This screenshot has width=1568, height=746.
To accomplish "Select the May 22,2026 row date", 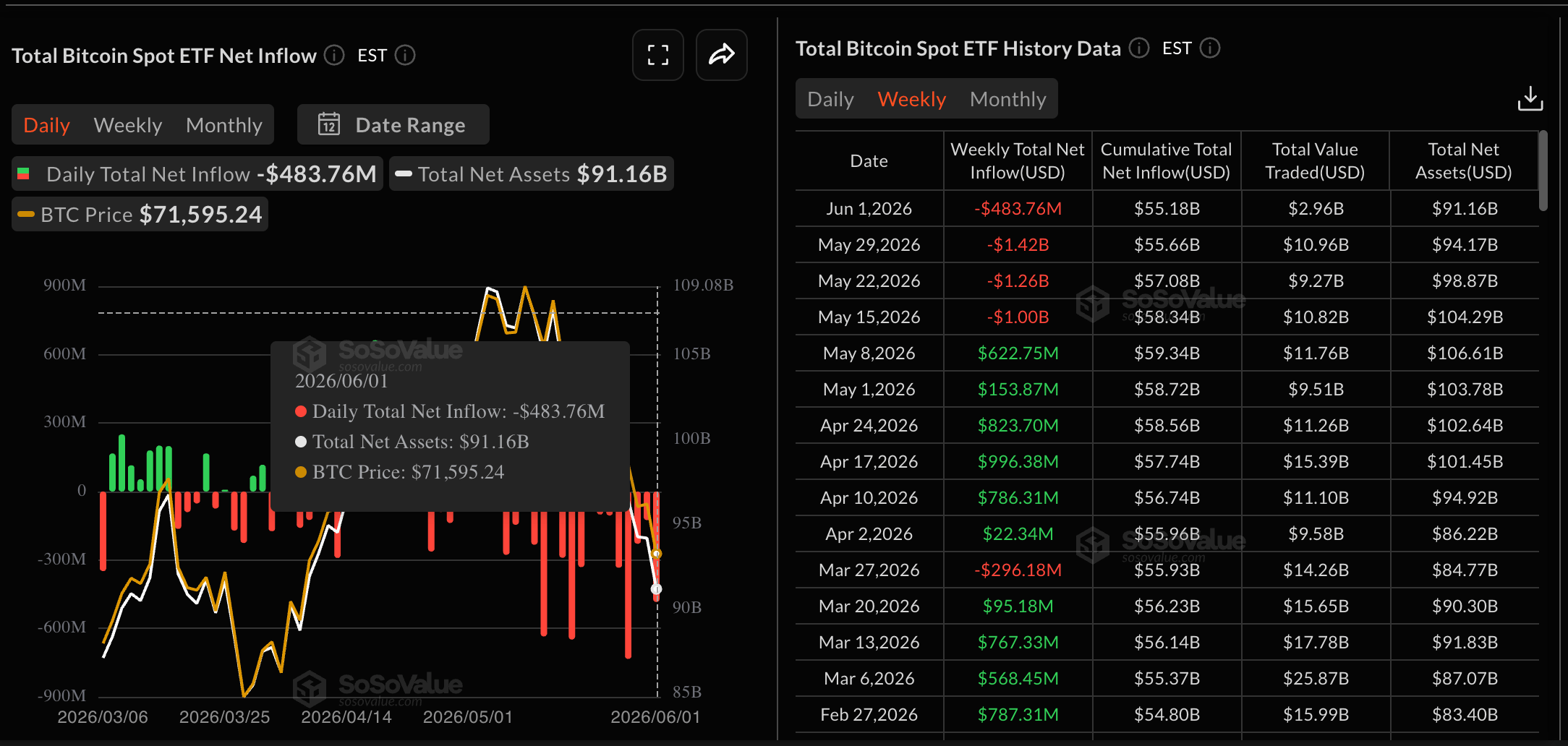I will pos(869,281).
